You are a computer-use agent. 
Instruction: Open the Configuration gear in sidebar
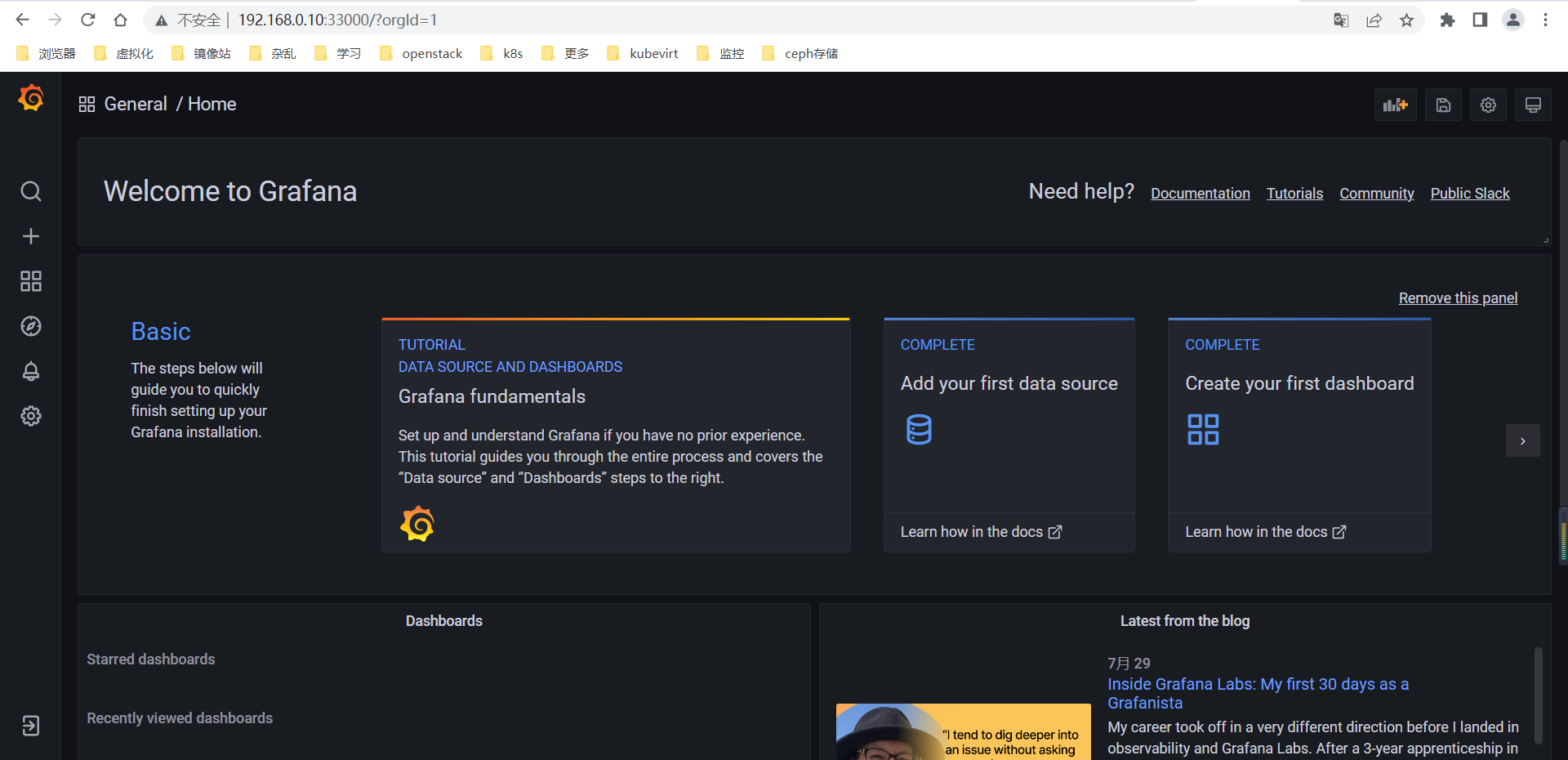(x=31, y=416)
